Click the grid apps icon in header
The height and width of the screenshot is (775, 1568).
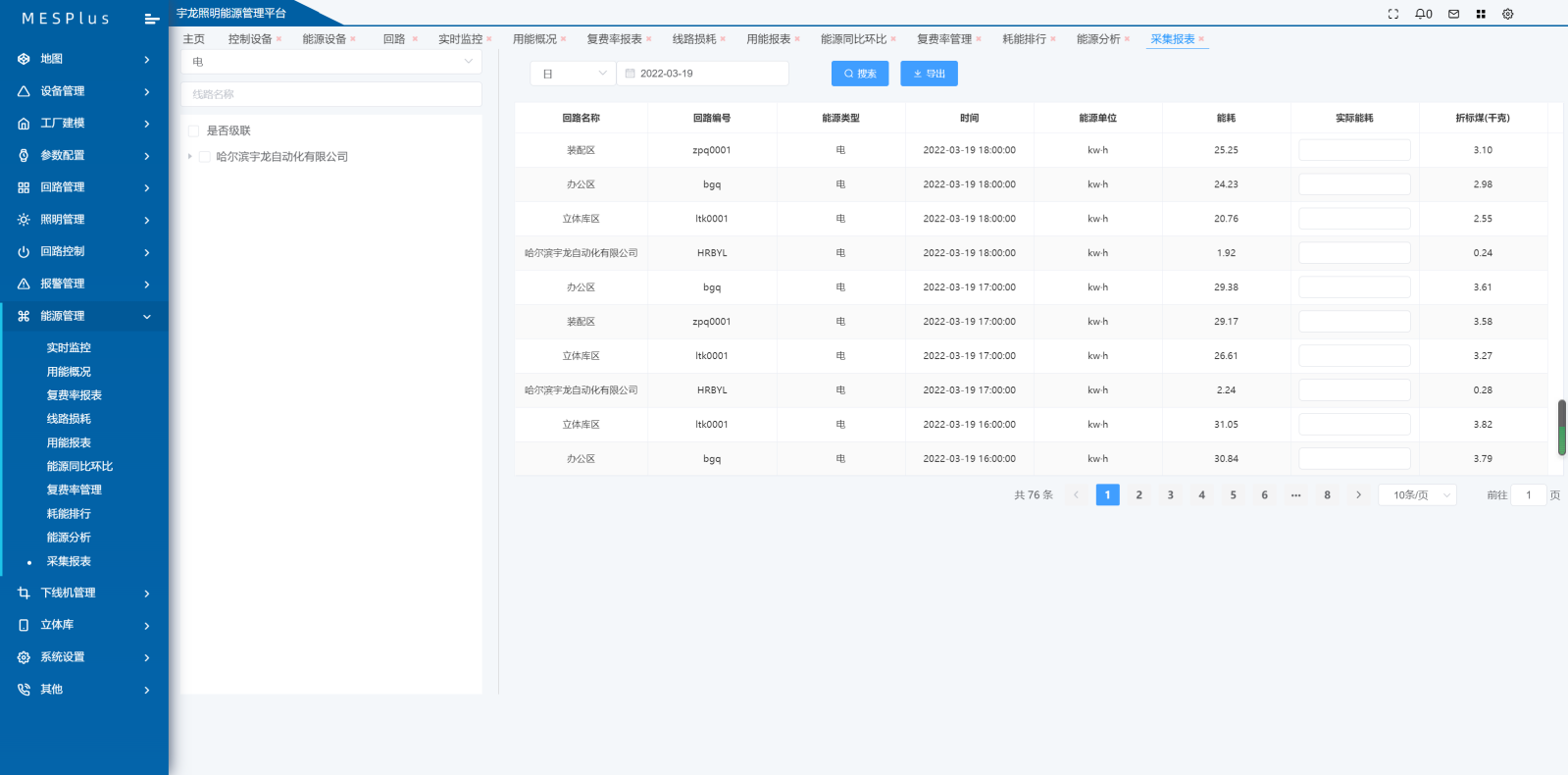1481,14
